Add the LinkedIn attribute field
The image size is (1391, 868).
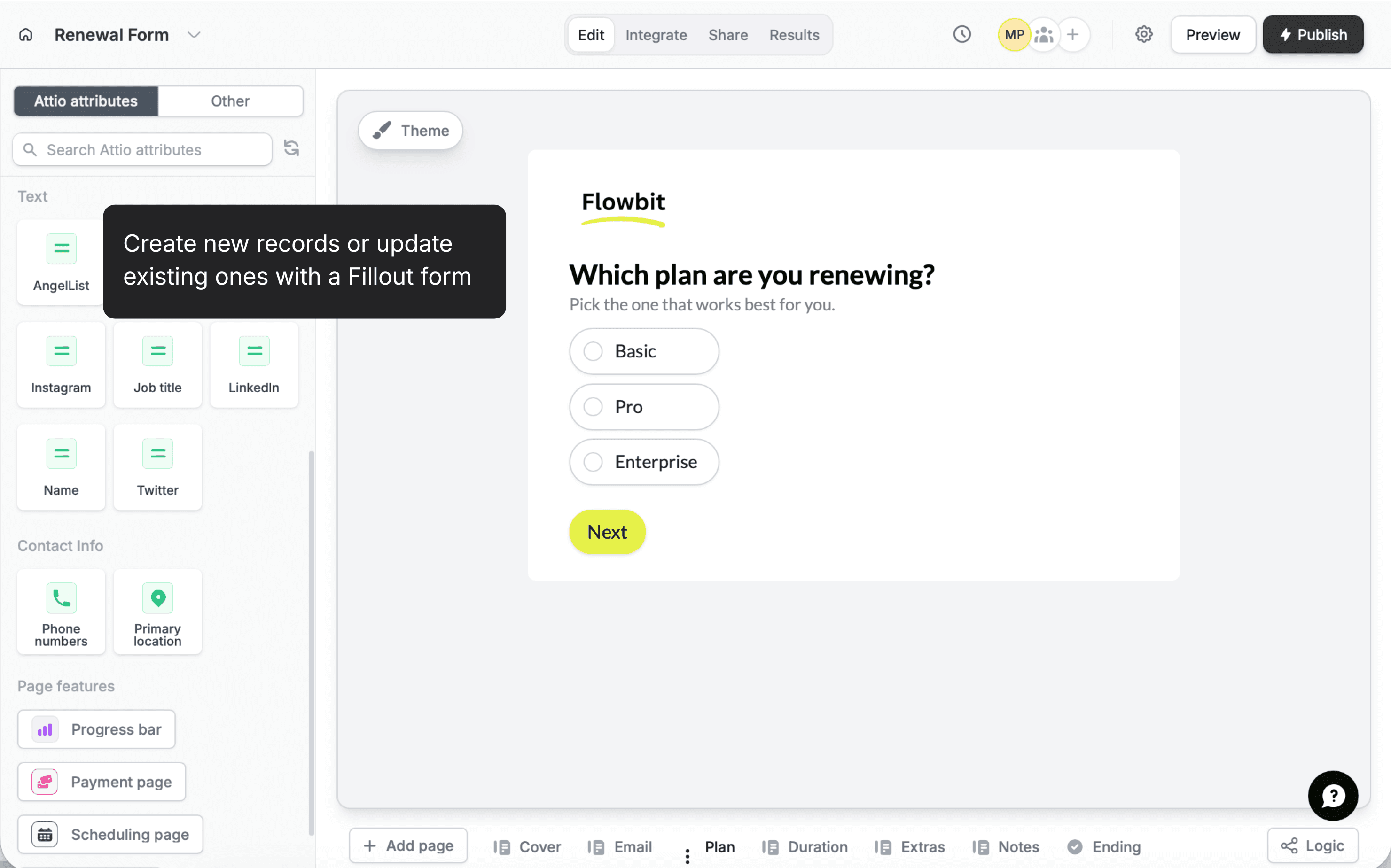(254, 364)
